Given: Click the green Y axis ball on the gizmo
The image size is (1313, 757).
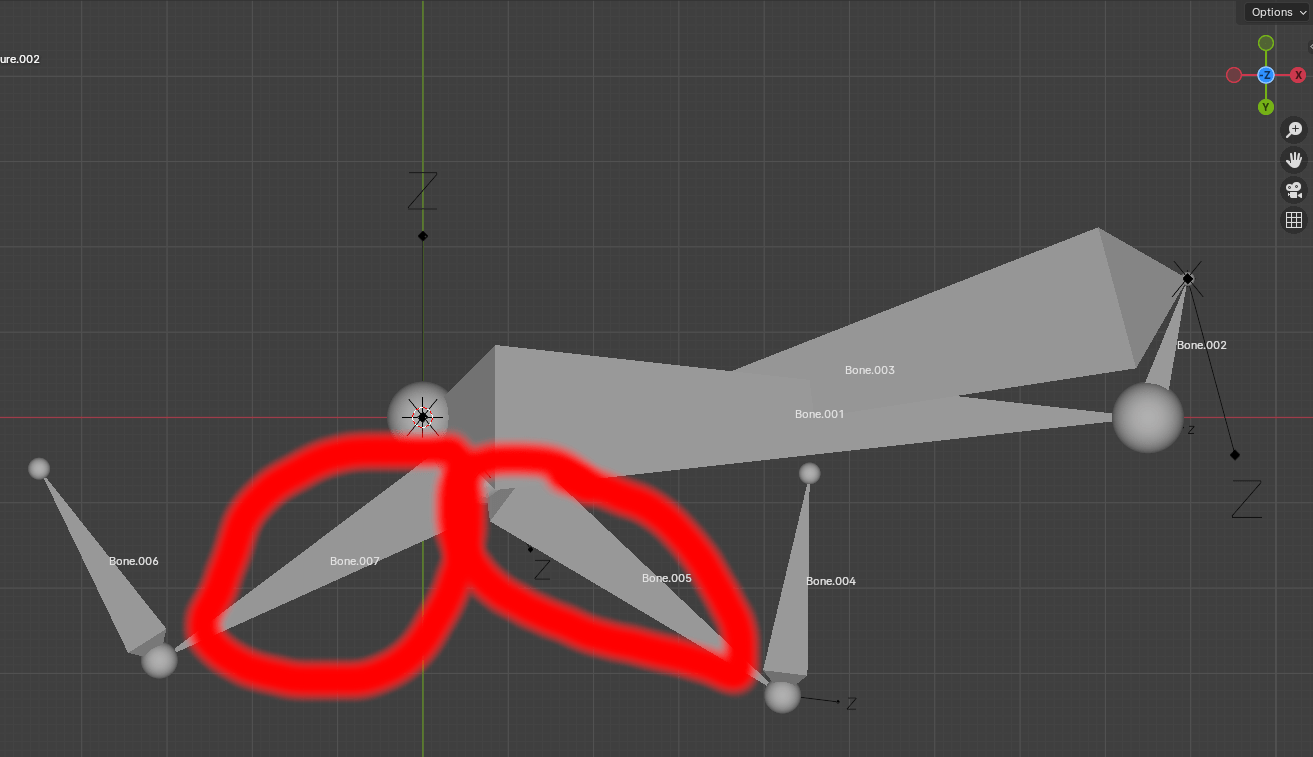Looking at the screenshot, I should (x=1266, y=105).
